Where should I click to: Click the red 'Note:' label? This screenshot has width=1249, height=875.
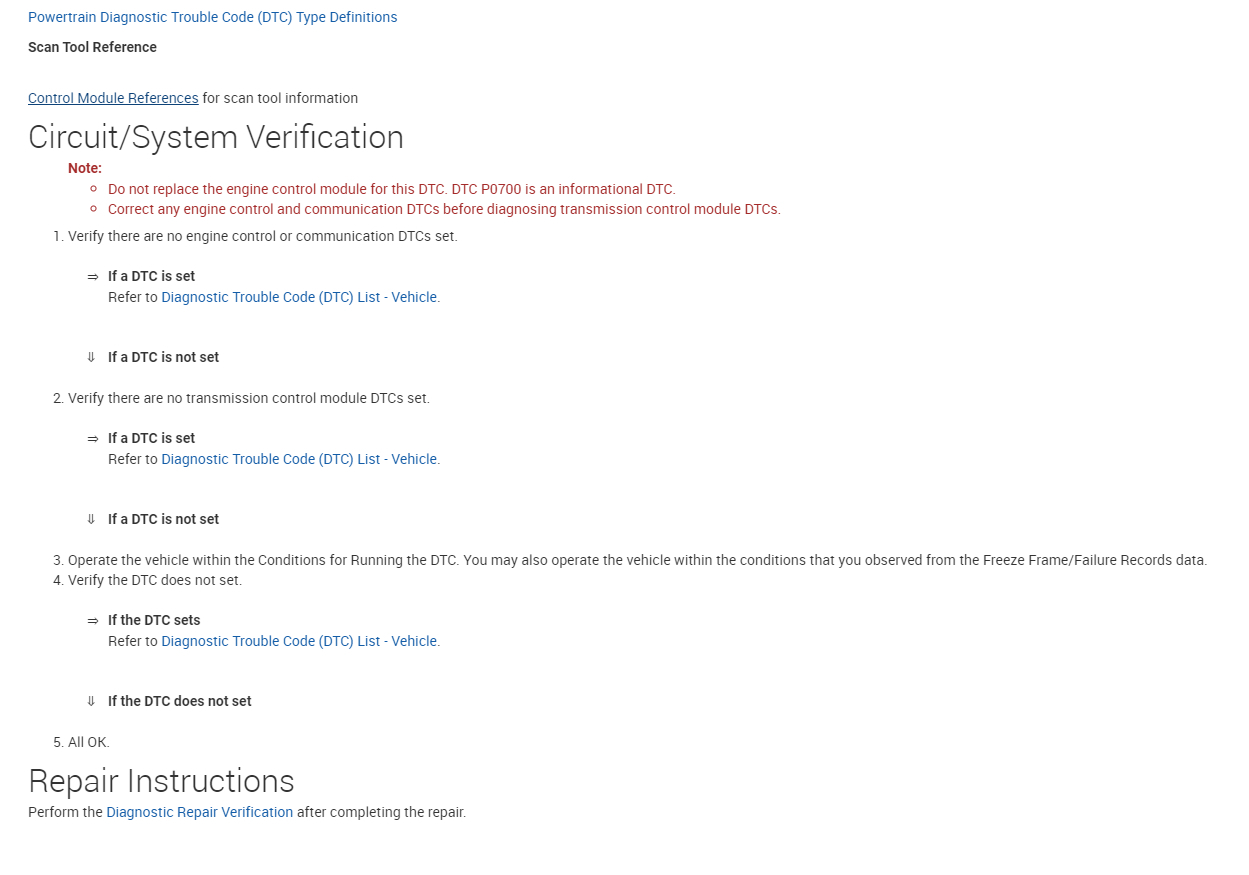pyautogui.click(x=85, y=168)
